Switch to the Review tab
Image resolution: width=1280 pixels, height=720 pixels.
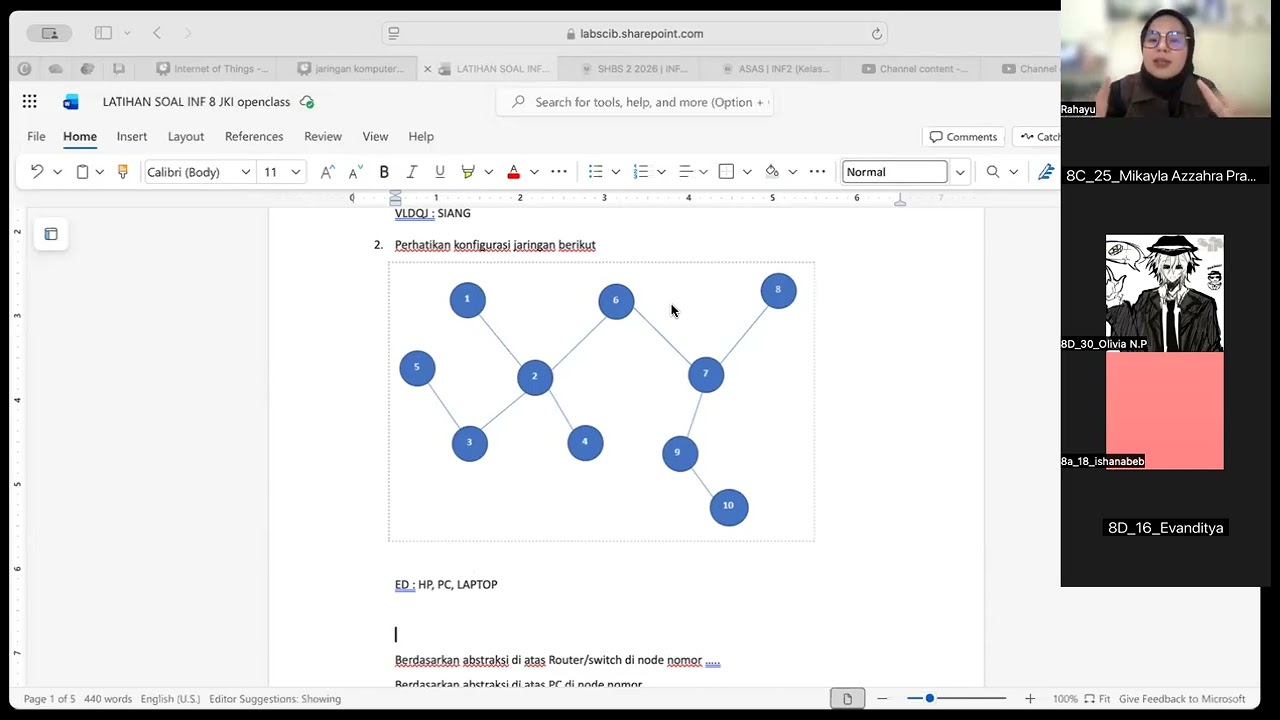click(x=323, y=136)
